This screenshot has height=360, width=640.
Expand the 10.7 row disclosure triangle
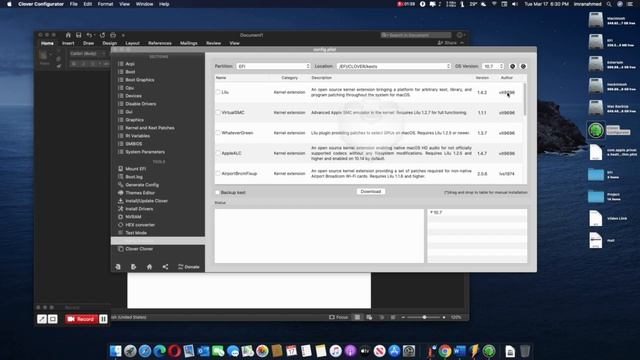point(431,212)
